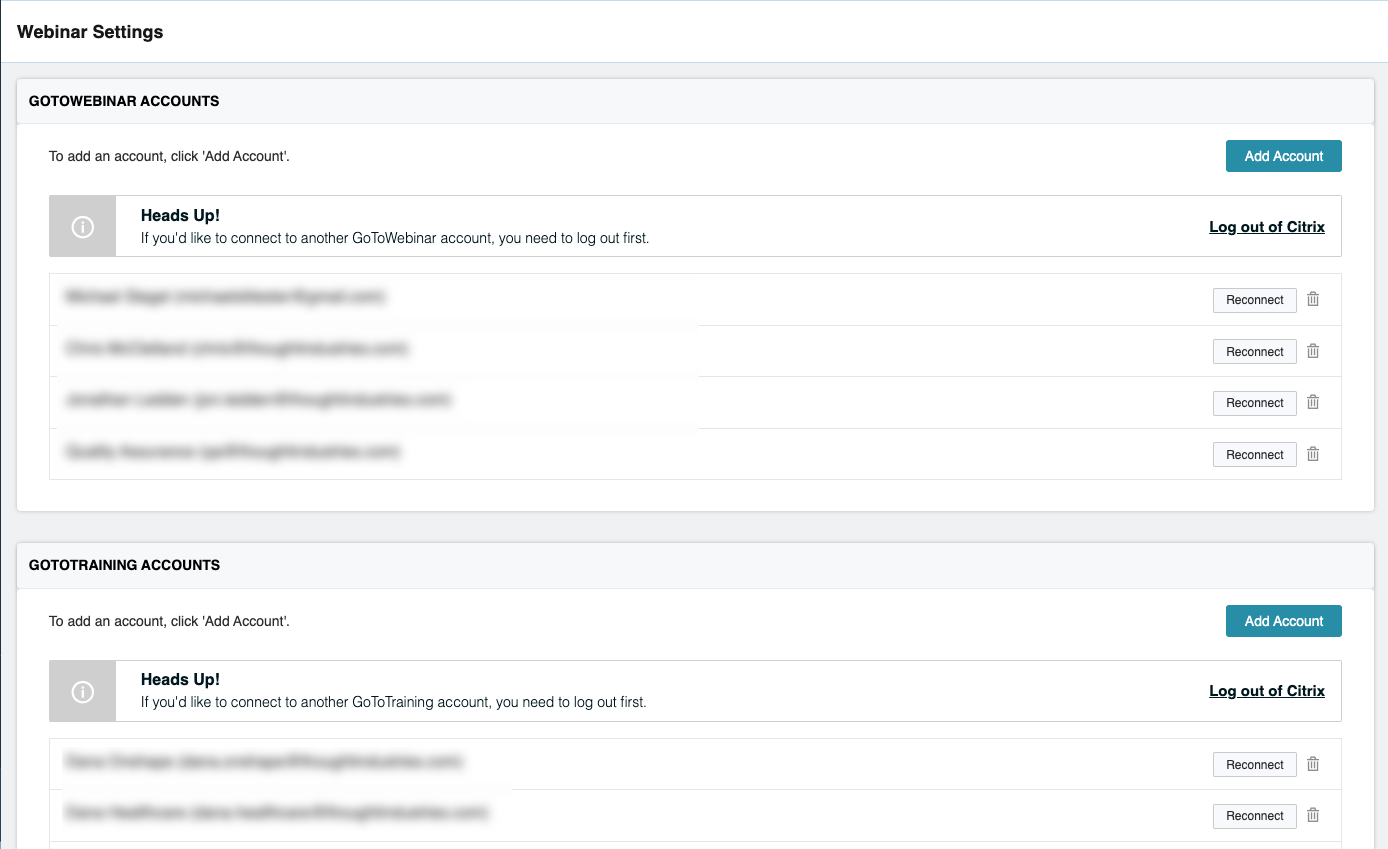Image resolution: width=1388 pixels, height=849 pixels.
Task: Click the GOTOWEBINAR ACCOUNTS section header
Action: pos(124,101)
